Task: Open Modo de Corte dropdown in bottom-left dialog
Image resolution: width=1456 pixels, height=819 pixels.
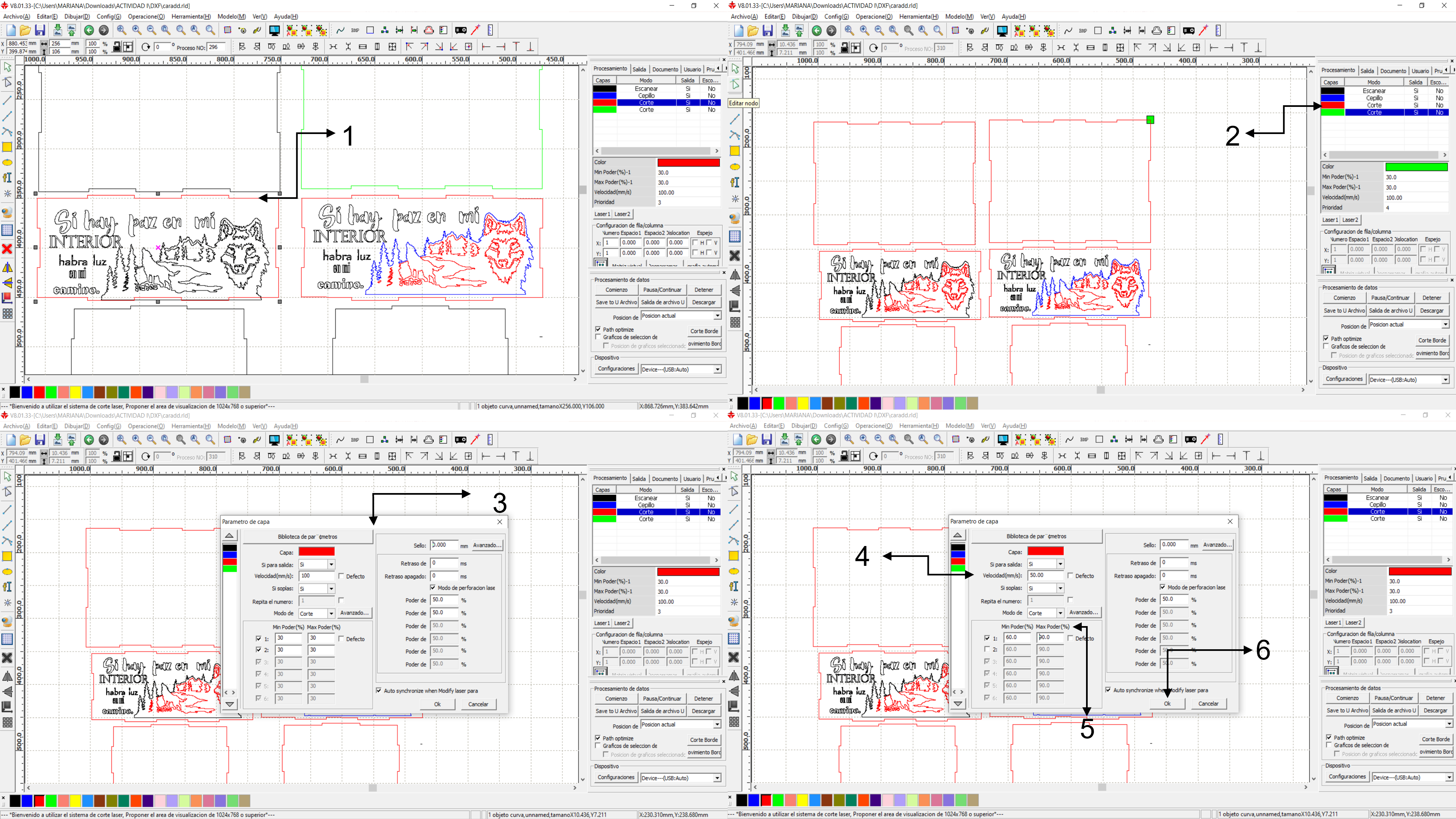Action: click(x=331, y=613)
